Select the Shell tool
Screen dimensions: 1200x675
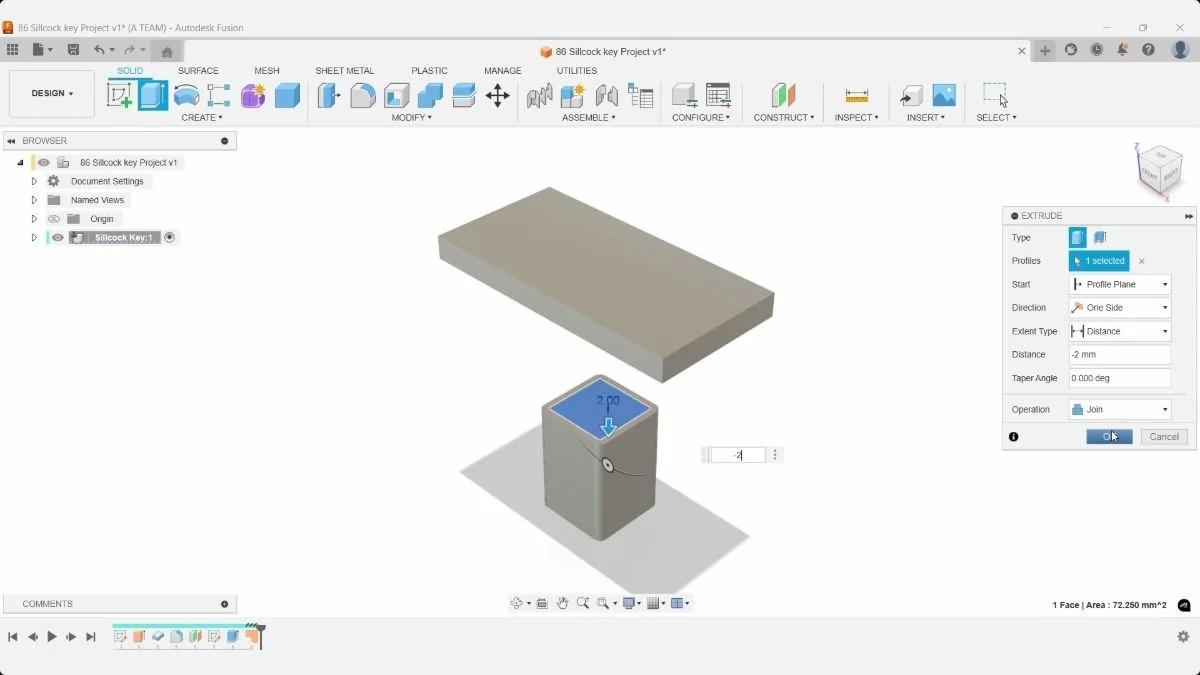click(397, 95)
